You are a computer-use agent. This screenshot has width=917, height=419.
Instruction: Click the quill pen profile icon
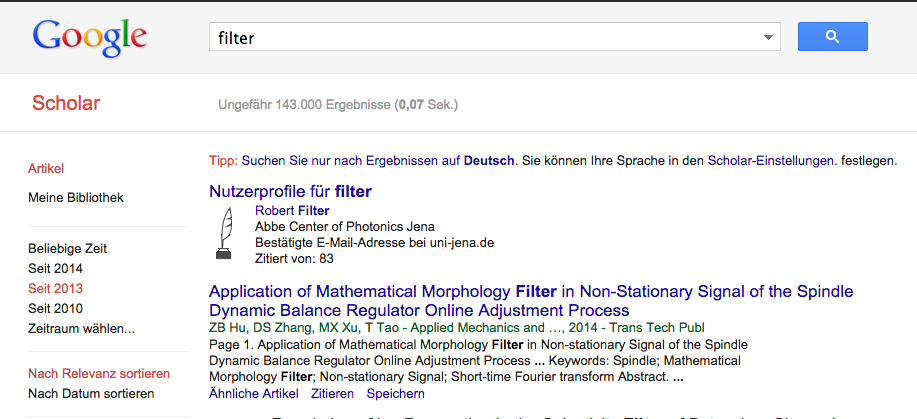pos(226,231)
